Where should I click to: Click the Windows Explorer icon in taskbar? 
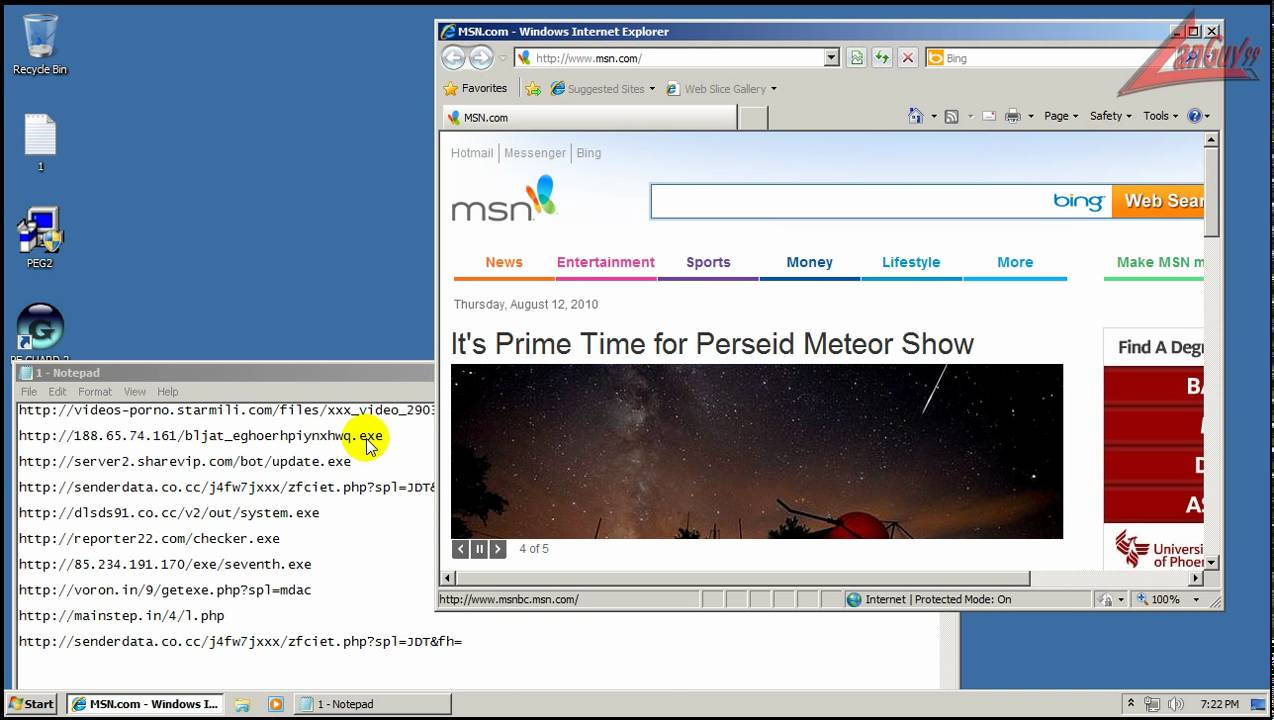coord(242,704)
